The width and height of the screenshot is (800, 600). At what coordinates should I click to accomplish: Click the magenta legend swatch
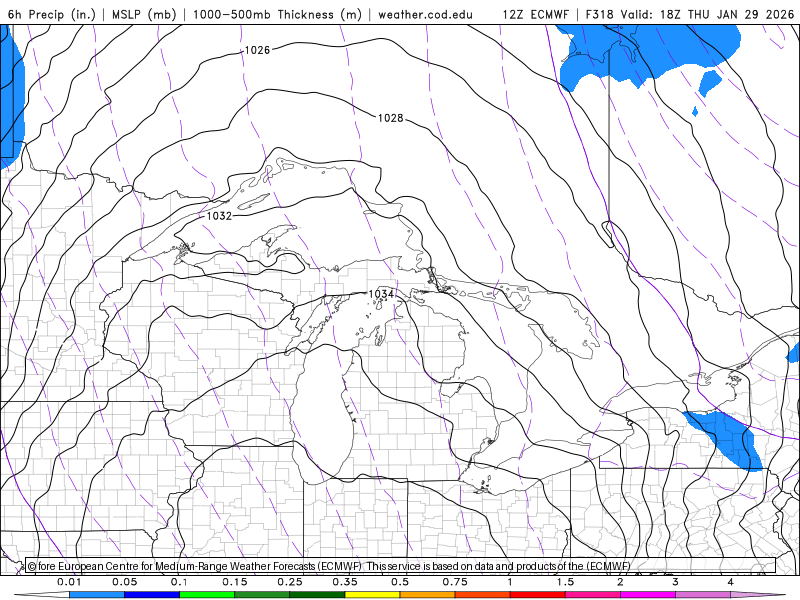(x=648, y=595)
